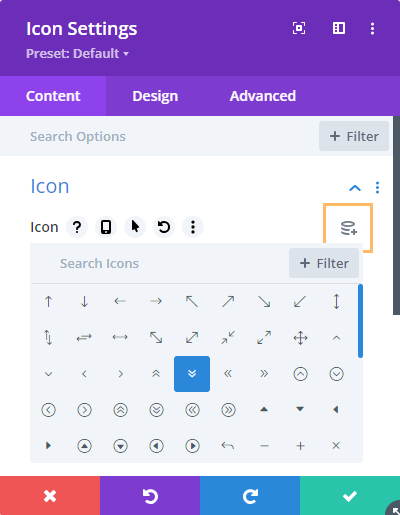Select the highlighted double chevron down icon
Viewport: 400px width, 515px height.
pos(192,374)
